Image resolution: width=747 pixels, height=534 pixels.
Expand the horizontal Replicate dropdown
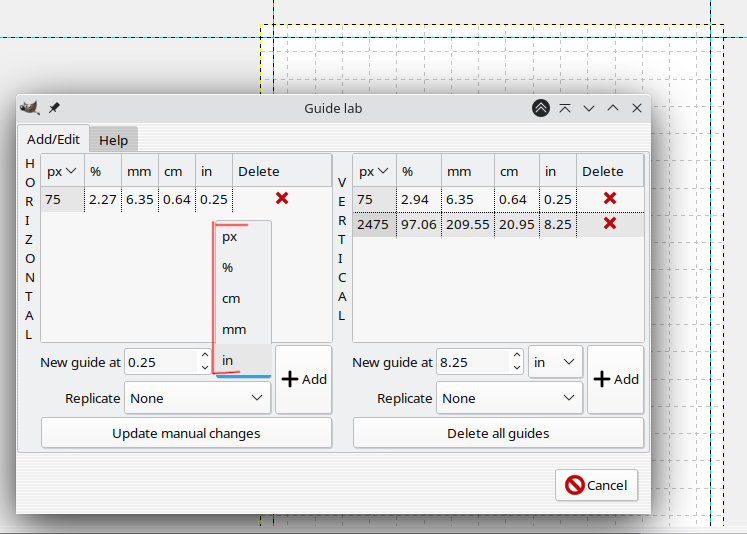tap(197, 398)
